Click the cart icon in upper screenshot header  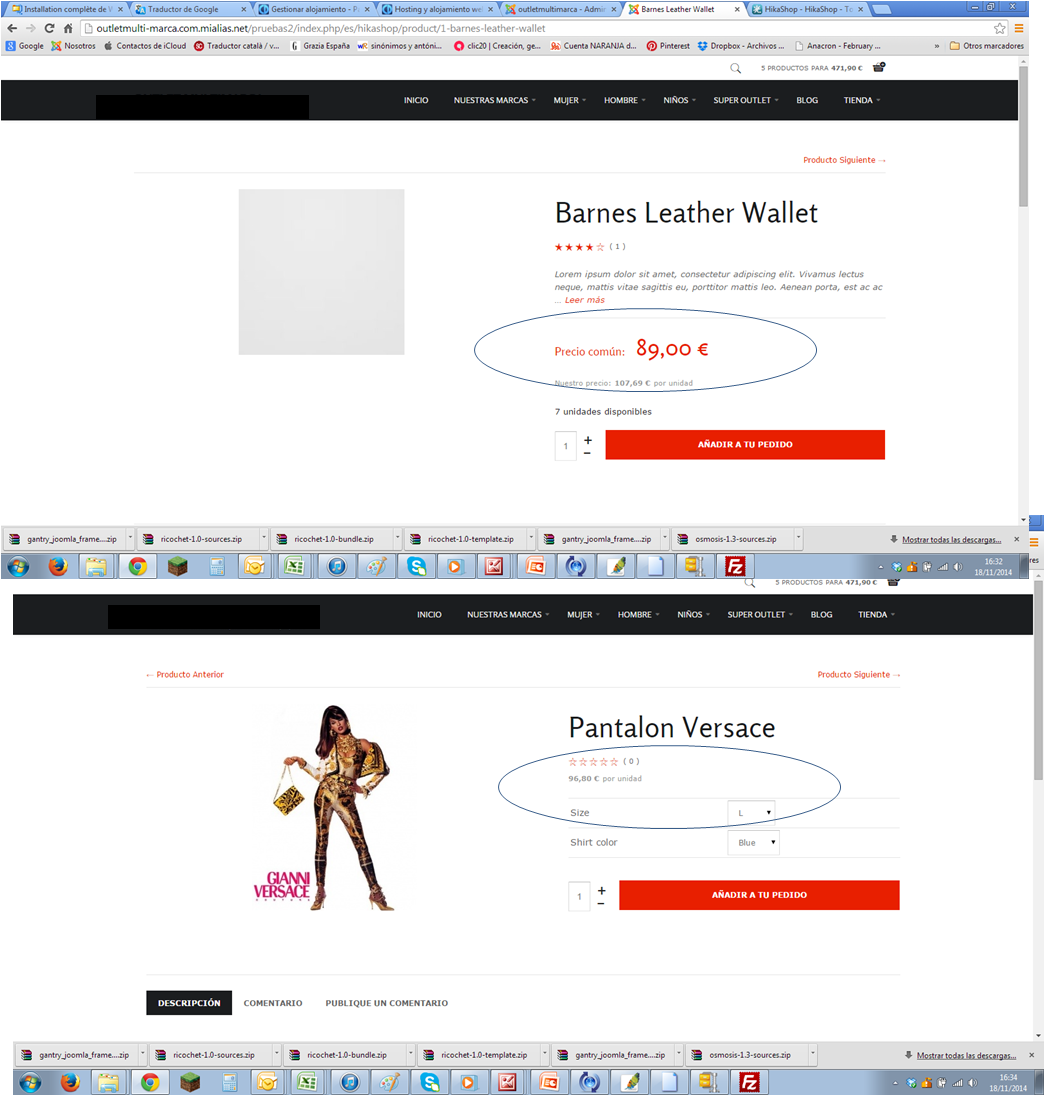coord(879,67)
